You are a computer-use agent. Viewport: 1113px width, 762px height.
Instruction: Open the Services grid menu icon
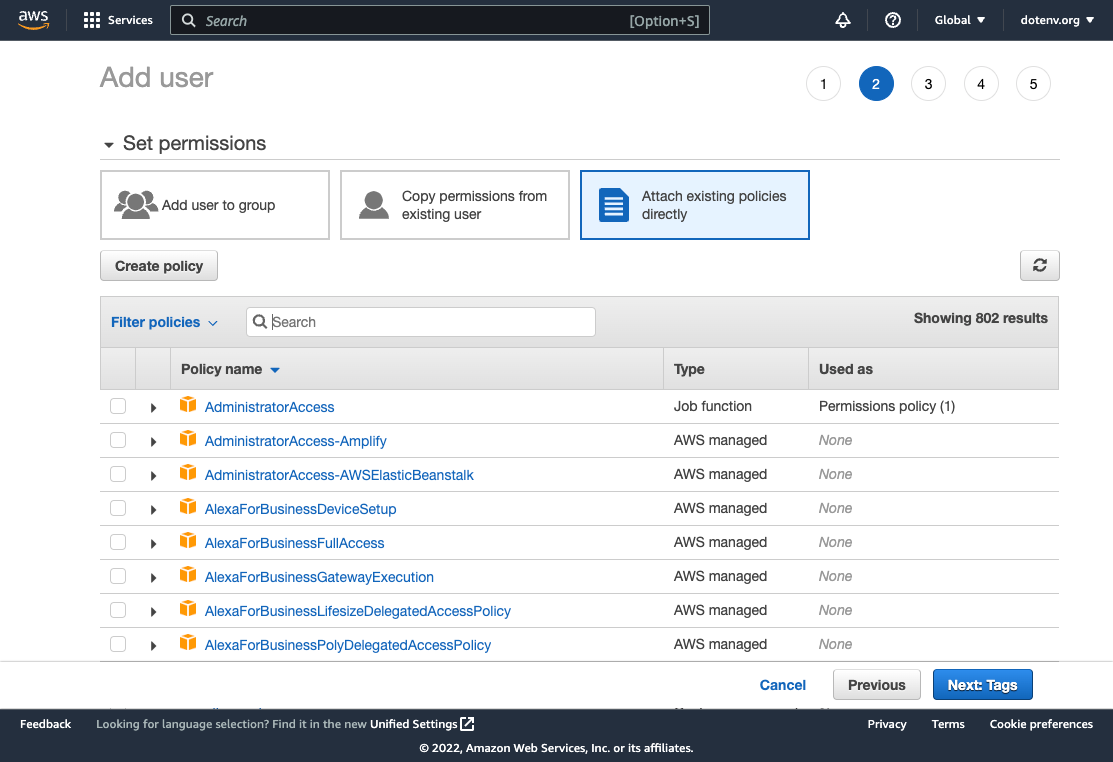click(x=92, y=20)
